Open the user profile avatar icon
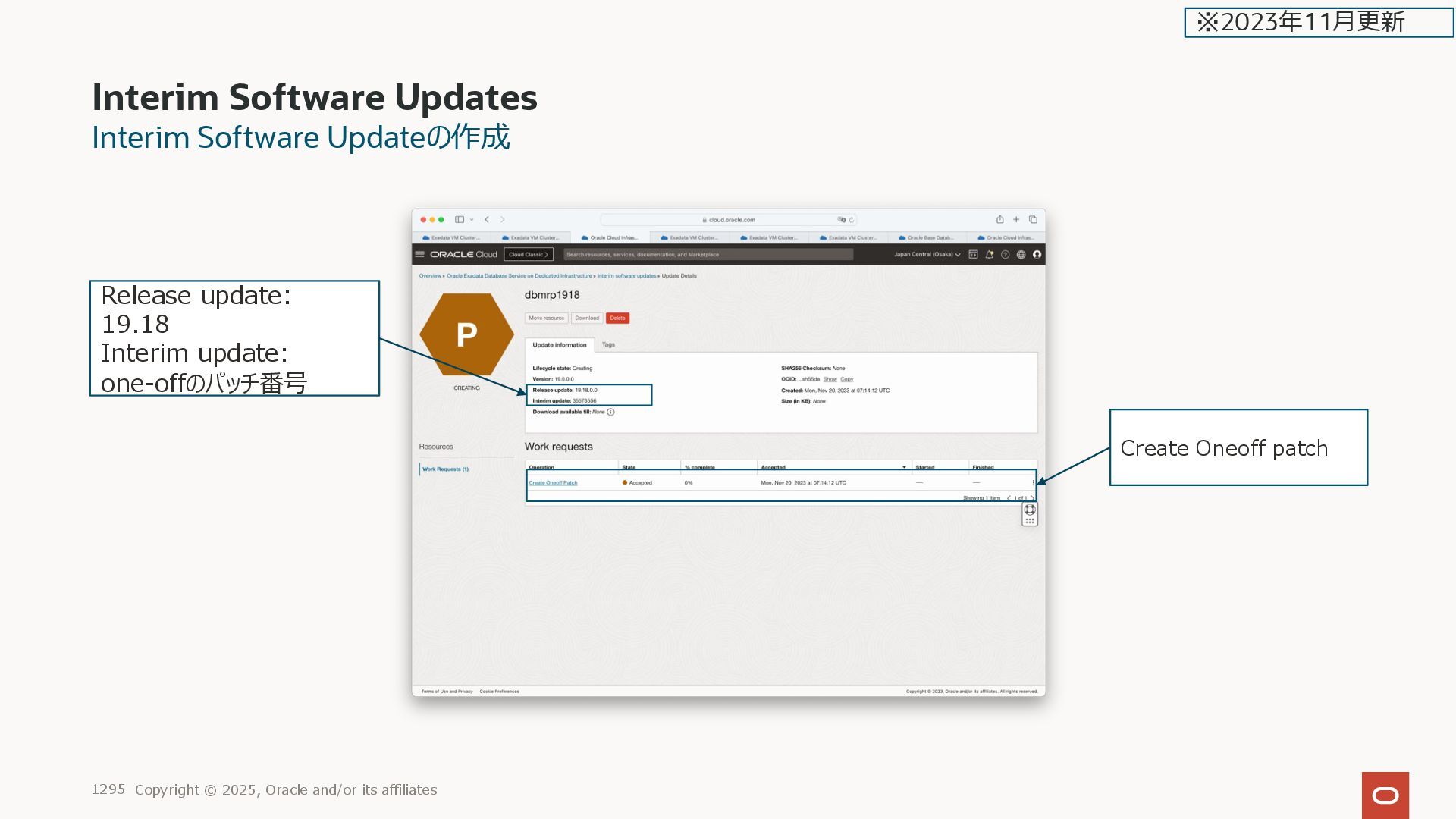Viewport: 1456px width, 819px height. click(1037, 255)
